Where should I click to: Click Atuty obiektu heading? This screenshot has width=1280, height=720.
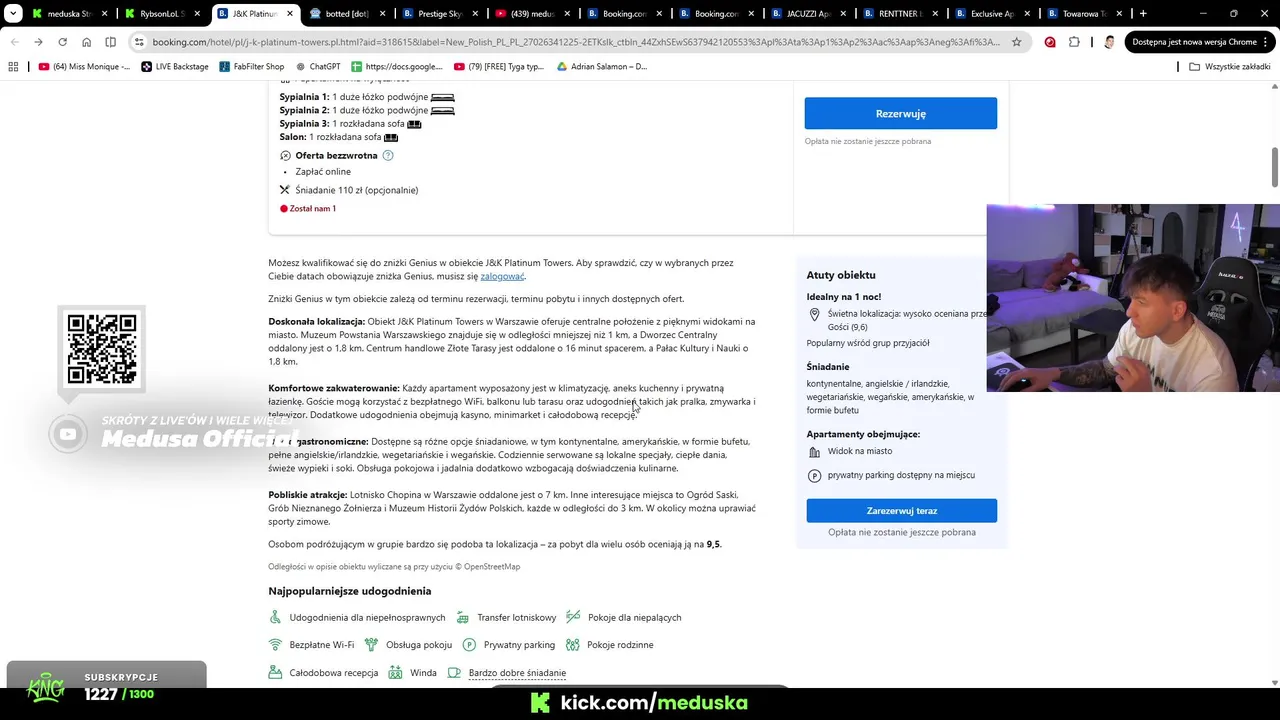pyautogui.click(x=841, y=275)
